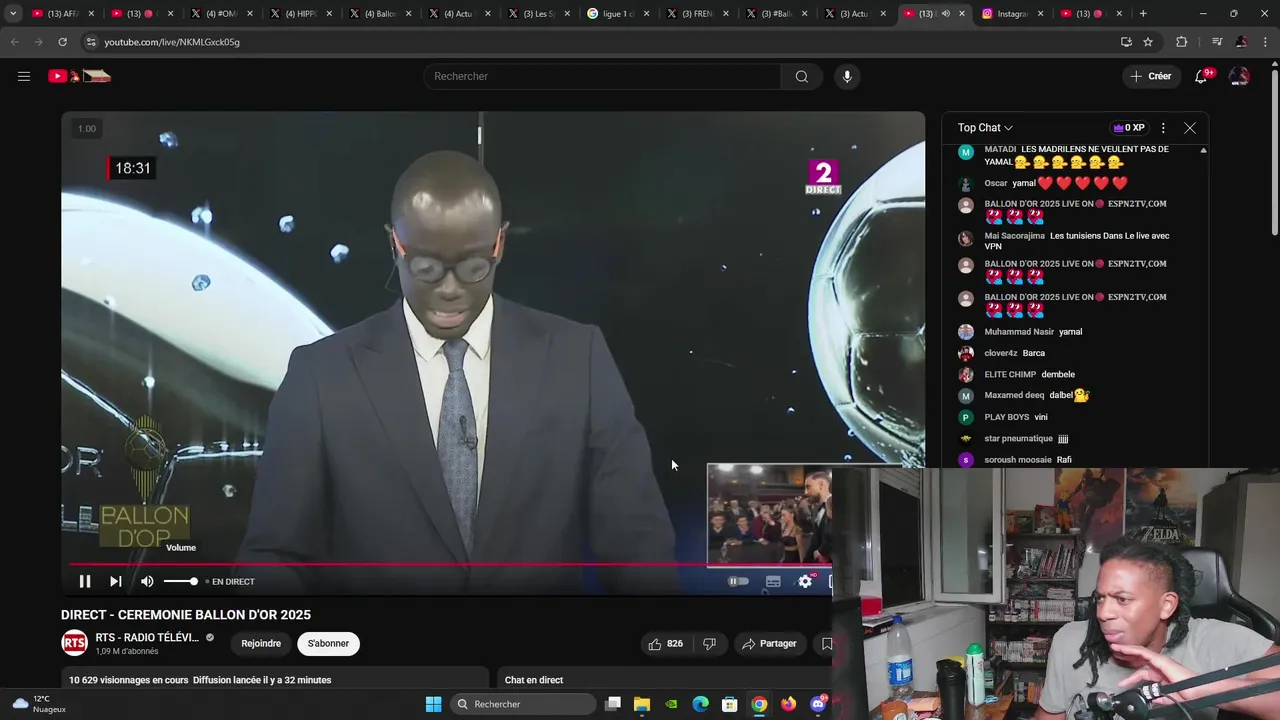This screenshot has height=720, width=1280.
Task: Reload the page with browser refresh
Action: coord(62,42)
